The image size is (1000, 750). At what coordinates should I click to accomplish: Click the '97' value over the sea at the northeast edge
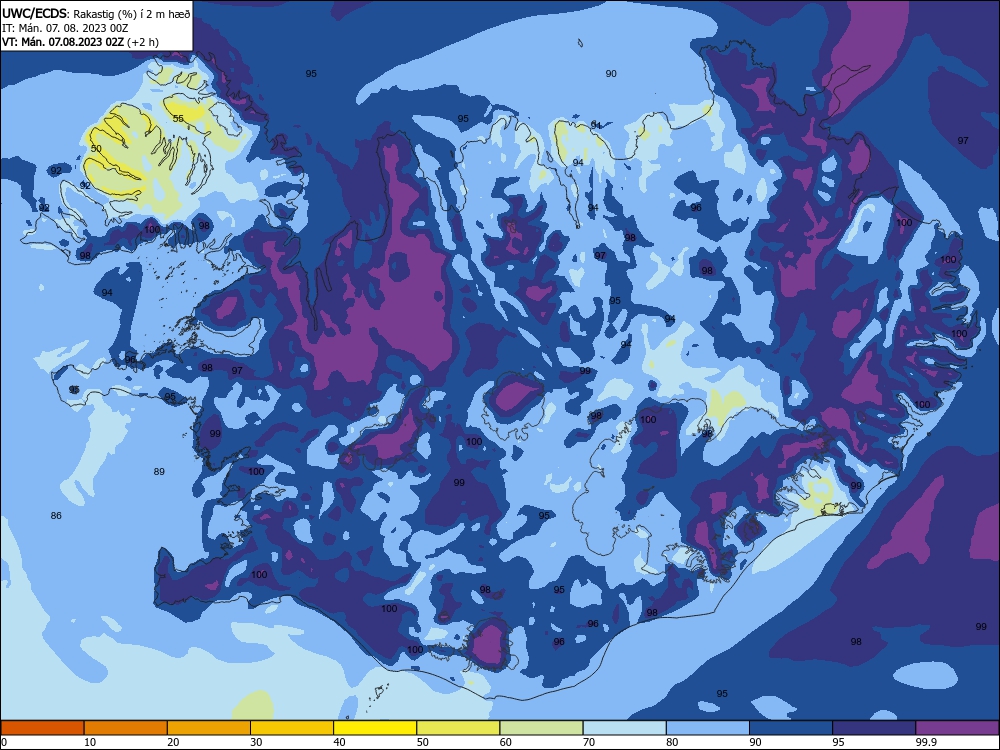click(963, 141)
